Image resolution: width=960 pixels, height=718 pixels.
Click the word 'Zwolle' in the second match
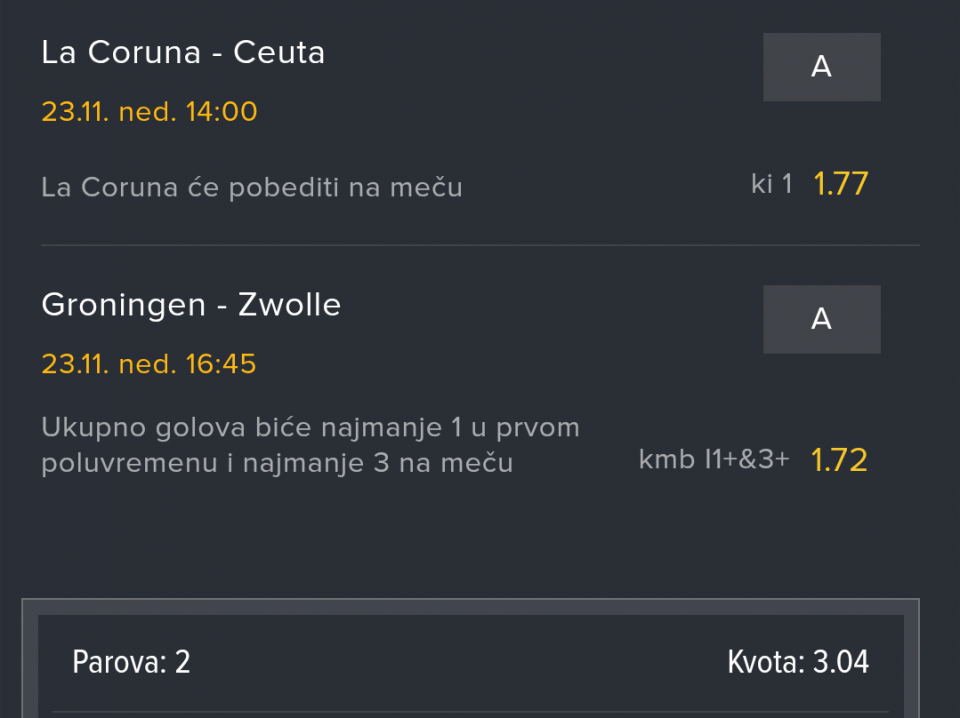pos(289,305)
